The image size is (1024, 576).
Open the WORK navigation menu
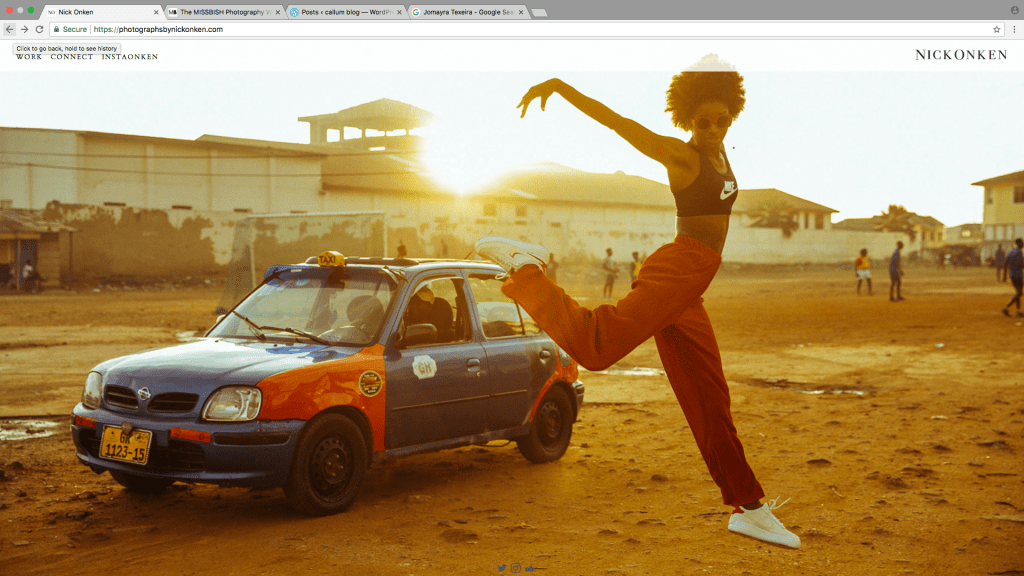click(29, 57)
